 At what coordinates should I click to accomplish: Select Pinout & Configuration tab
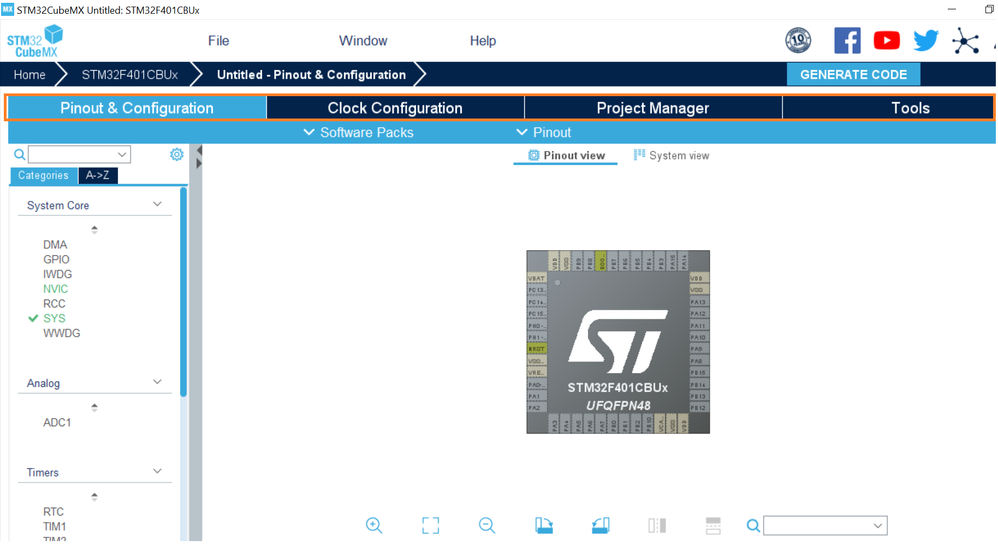pos(137,108)
